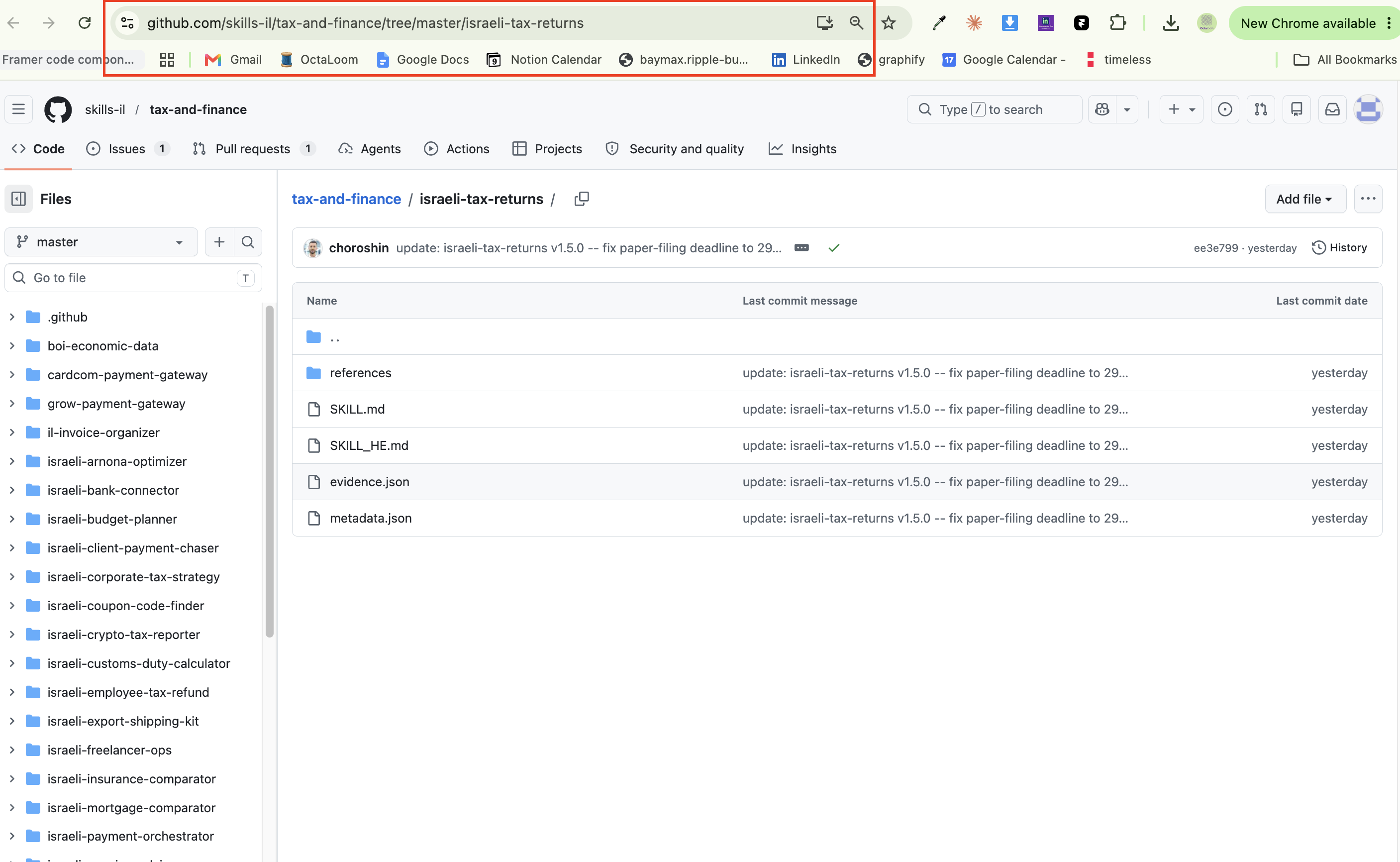Expand israeli-arnona-optimizer folder chevron
This screenshot has height=862, width=1400.
pyautogui.click(x=12, y=461)
